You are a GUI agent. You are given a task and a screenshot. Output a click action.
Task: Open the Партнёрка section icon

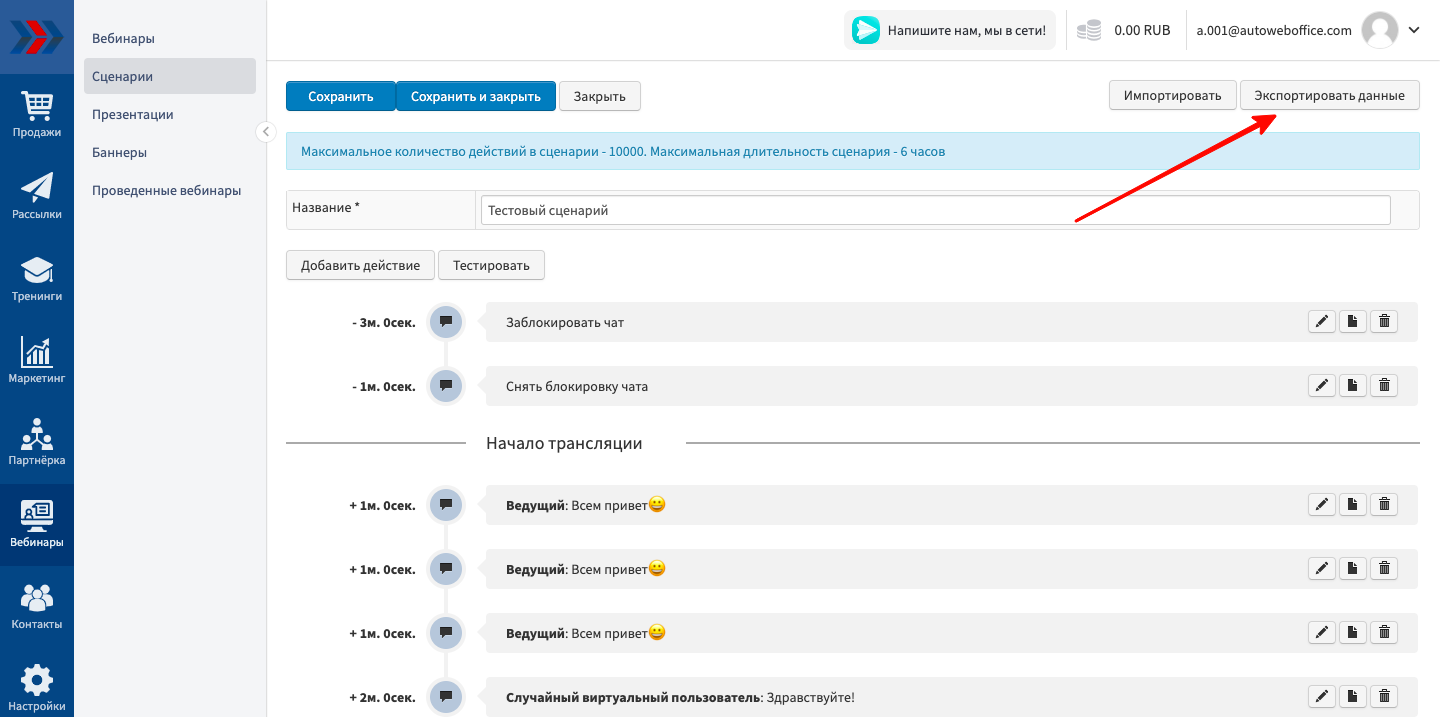tap(37, 442)
